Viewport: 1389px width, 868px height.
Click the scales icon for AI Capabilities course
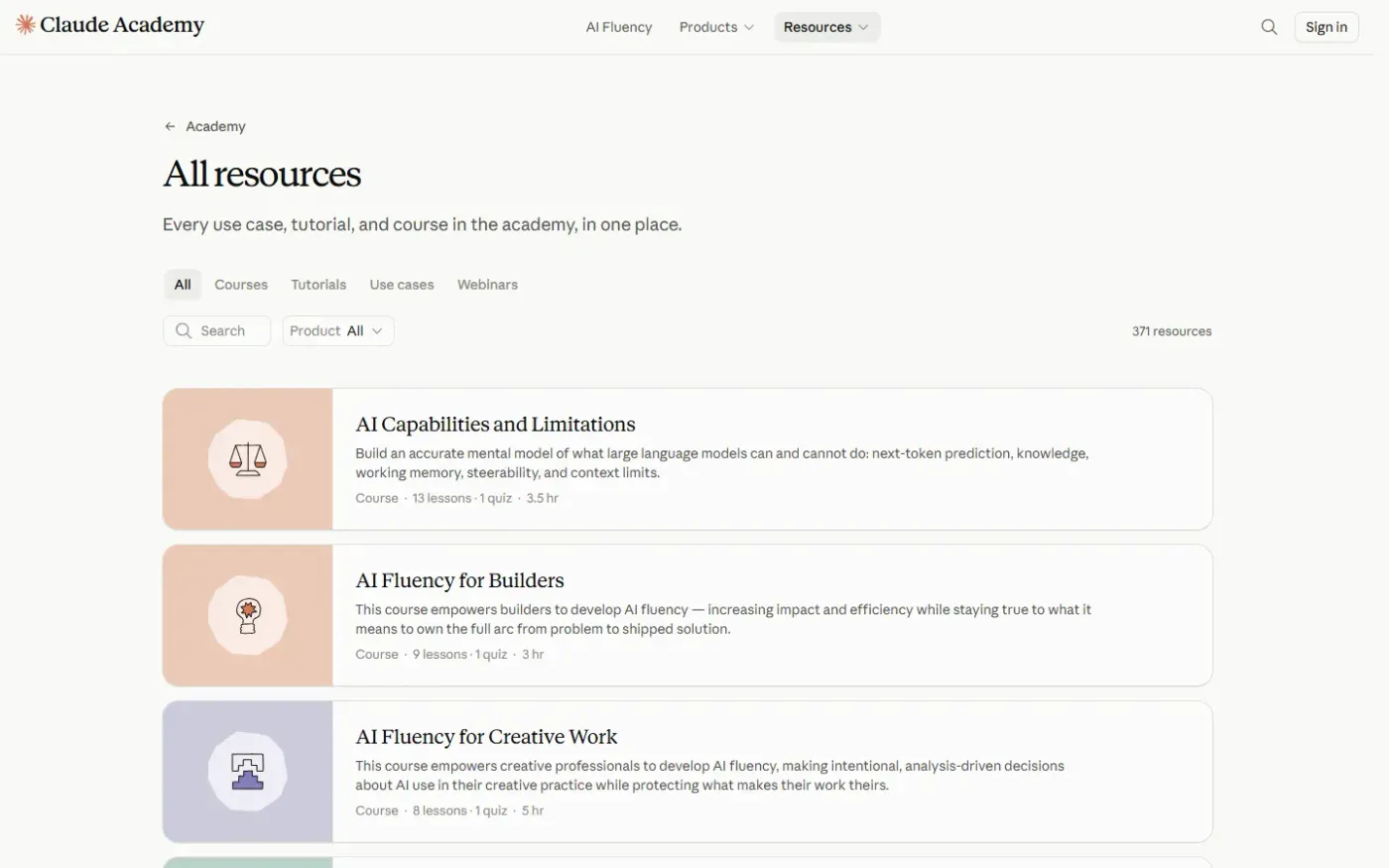pos(248,458)
